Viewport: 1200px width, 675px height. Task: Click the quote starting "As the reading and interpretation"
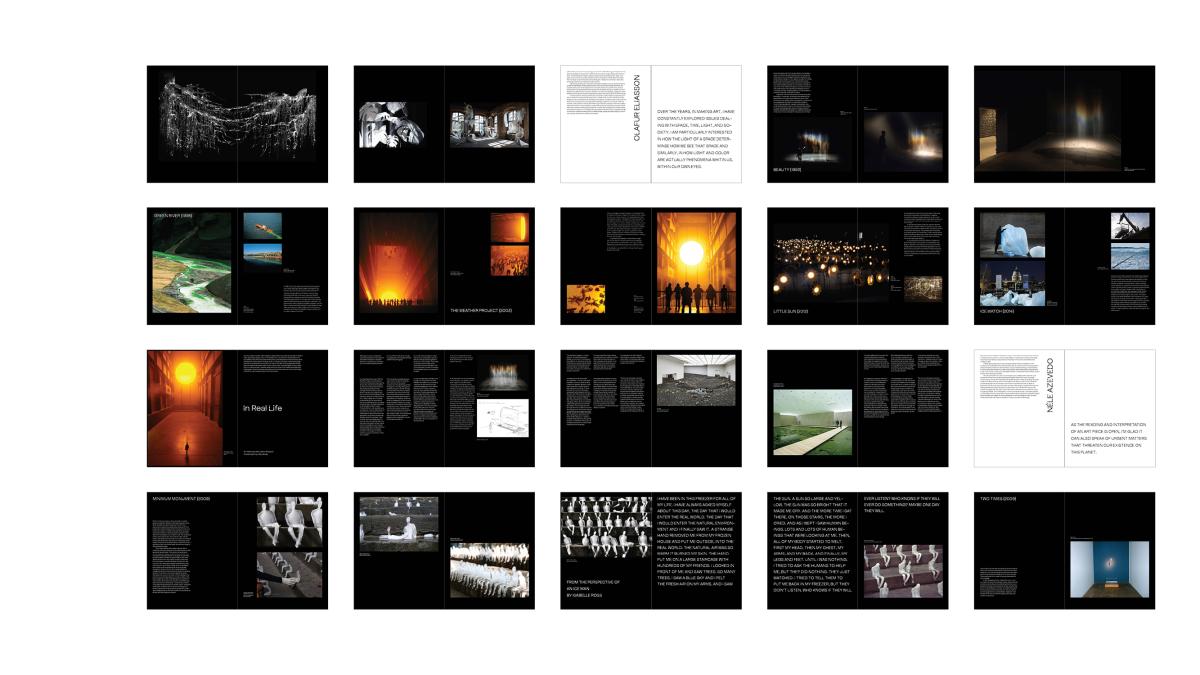point(1108,437)
